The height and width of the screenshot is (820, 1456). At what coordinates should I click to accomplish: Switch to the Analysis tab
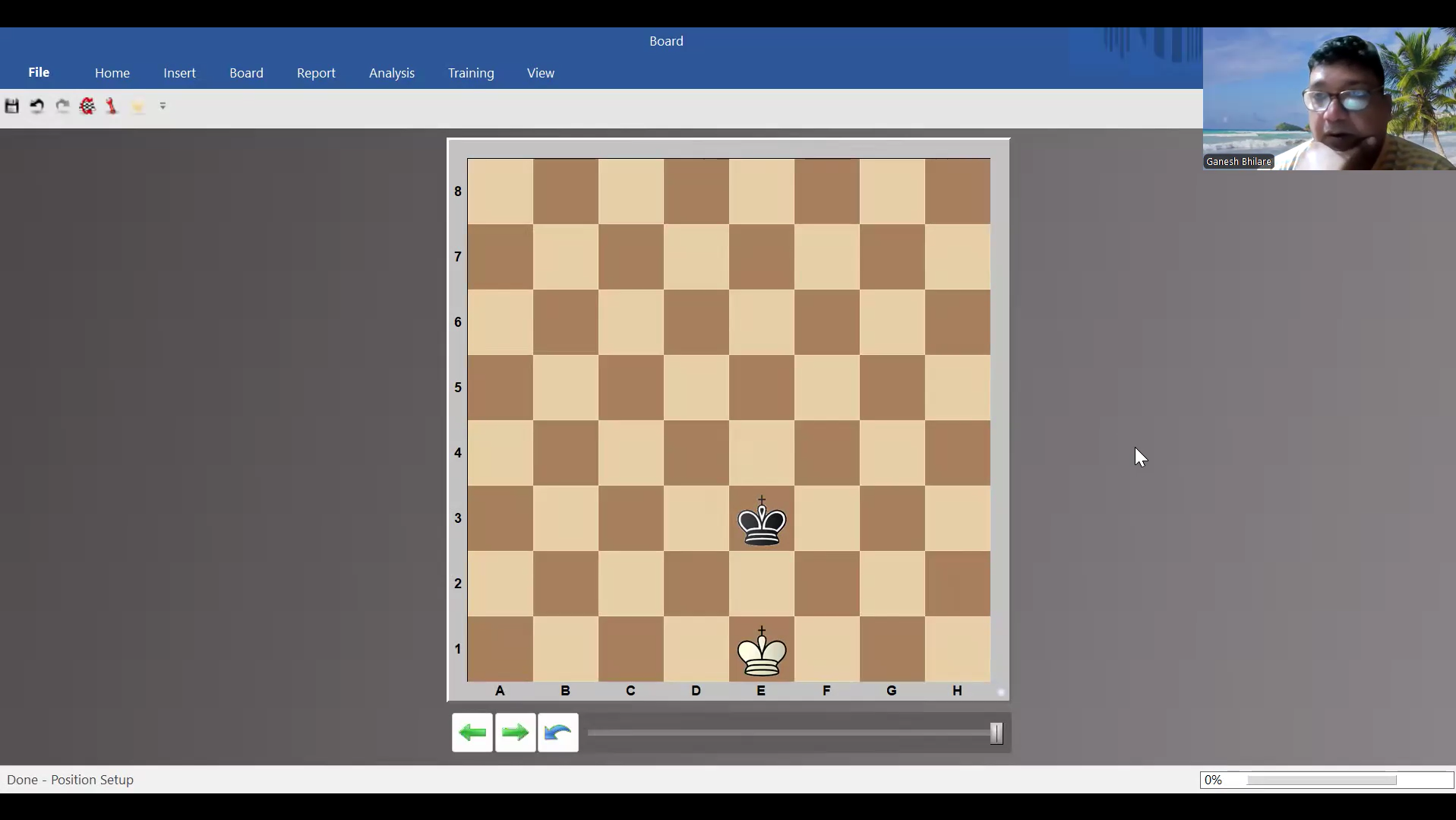pos(392,73)
